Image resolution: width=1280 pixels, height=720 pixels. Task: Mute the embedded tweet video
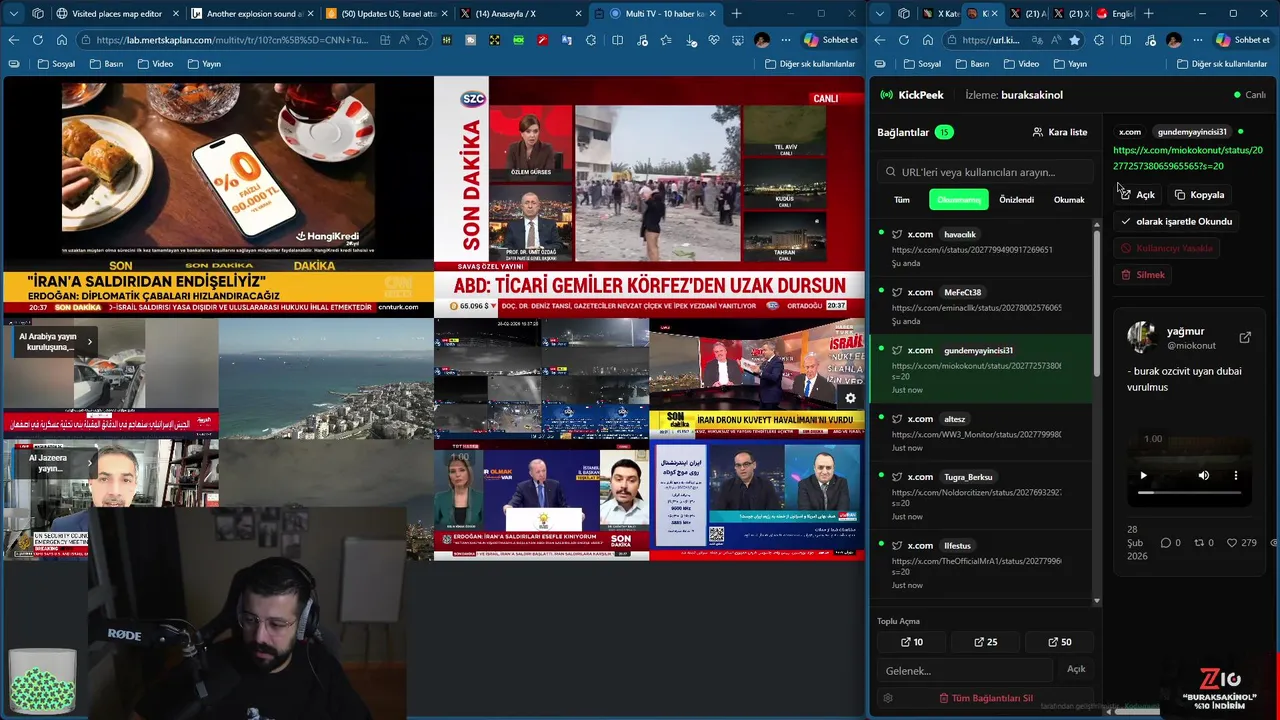click(1204, 476)
